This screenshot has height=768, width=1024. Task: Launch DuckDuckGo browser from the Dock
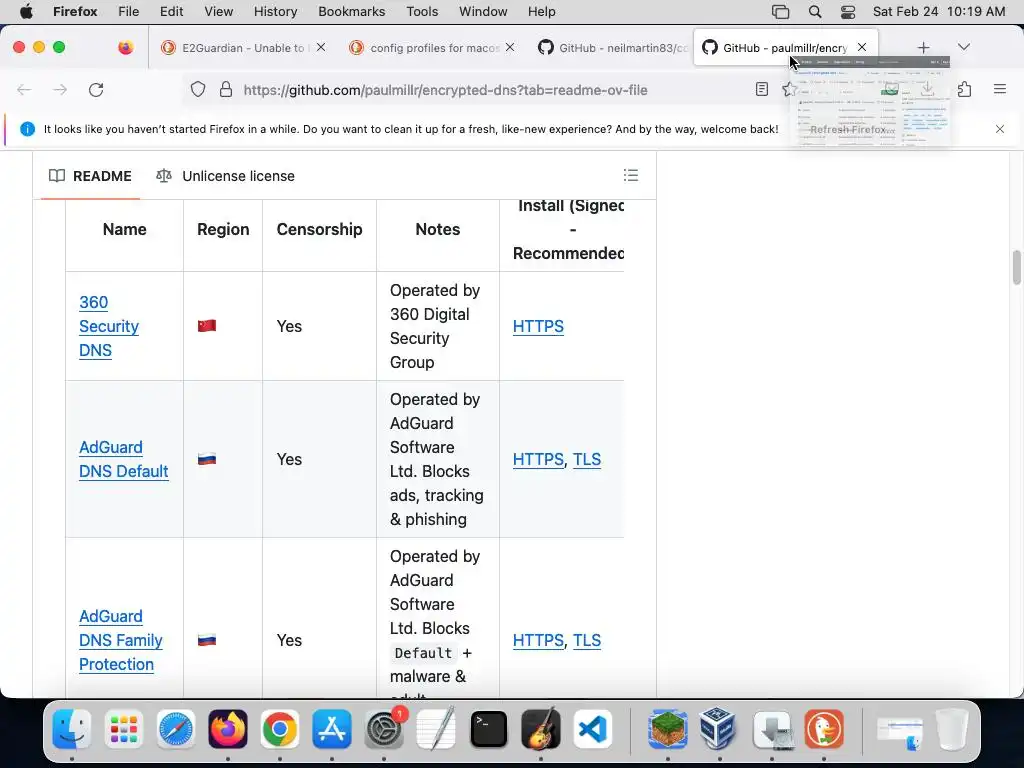tap(824, 729)
